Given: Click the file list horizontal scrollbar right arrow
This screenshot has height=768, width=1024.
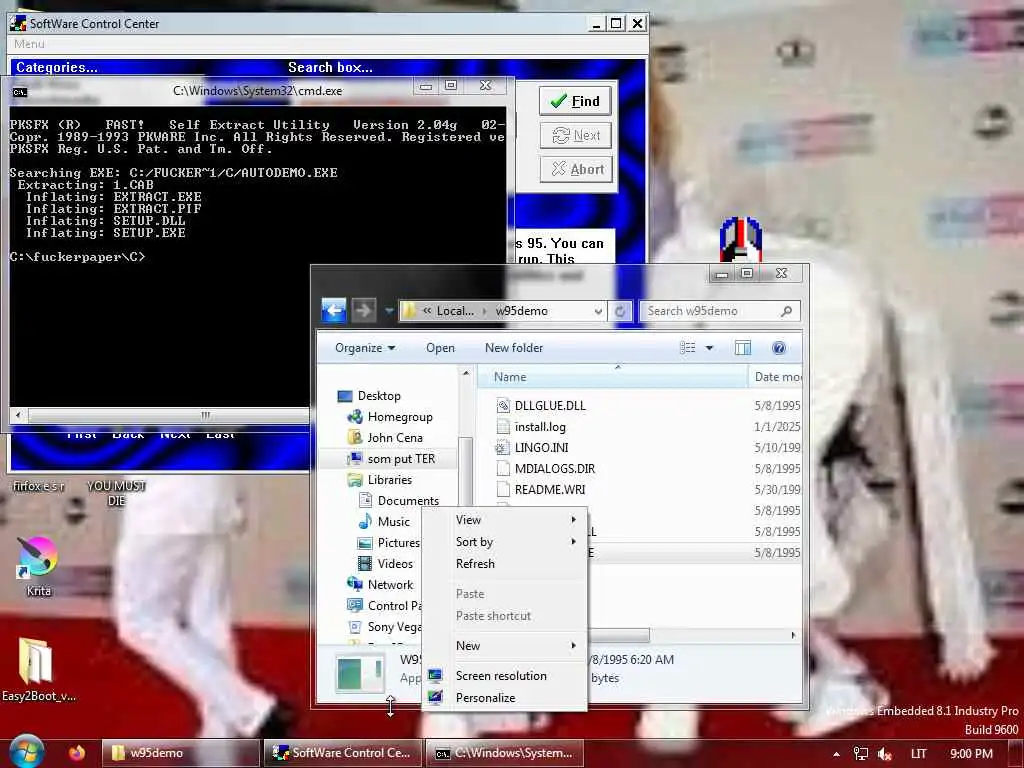Looking at the screenshot, I should click(x=793, y=635).
